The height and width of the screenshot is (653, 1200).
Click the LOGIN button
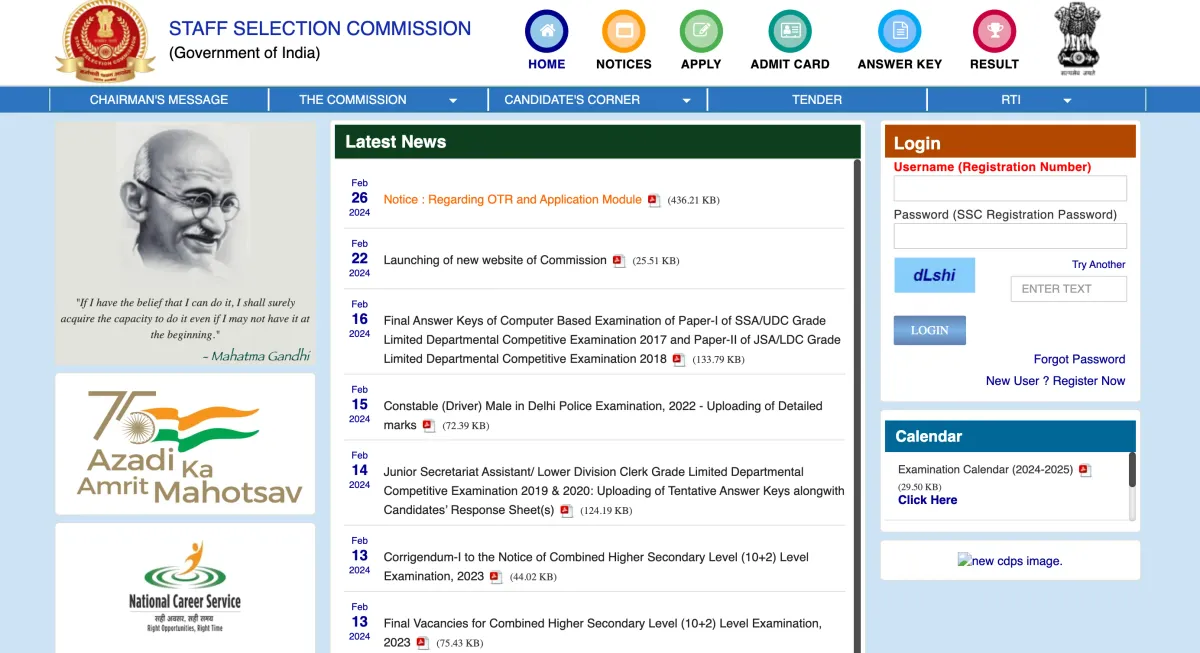[x=930, y=330]
